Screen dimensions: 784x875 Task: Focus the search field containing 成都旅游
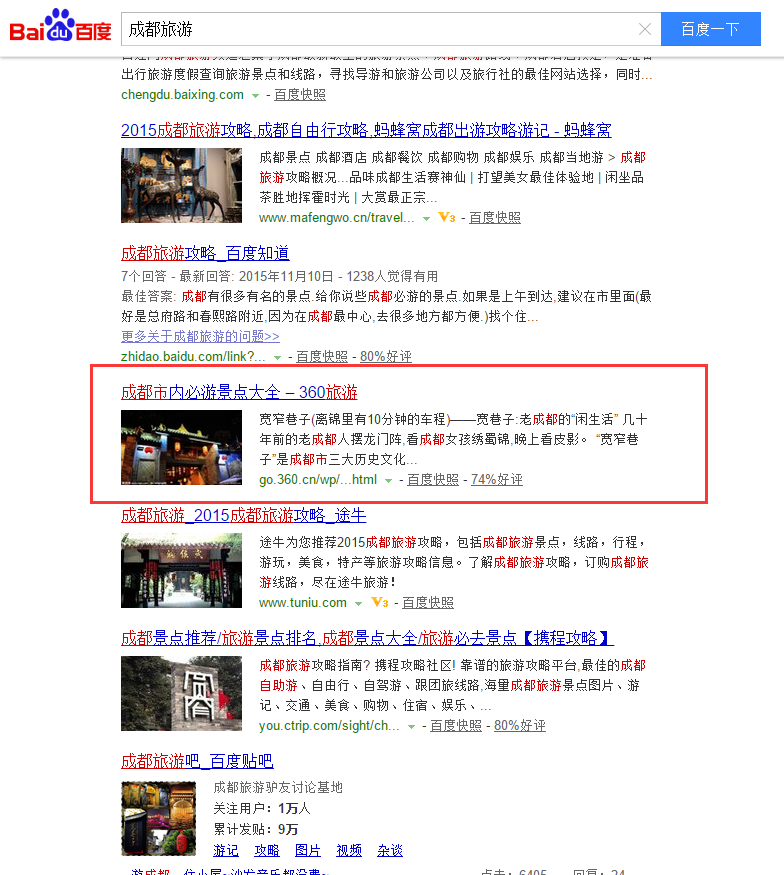(380, 30)
